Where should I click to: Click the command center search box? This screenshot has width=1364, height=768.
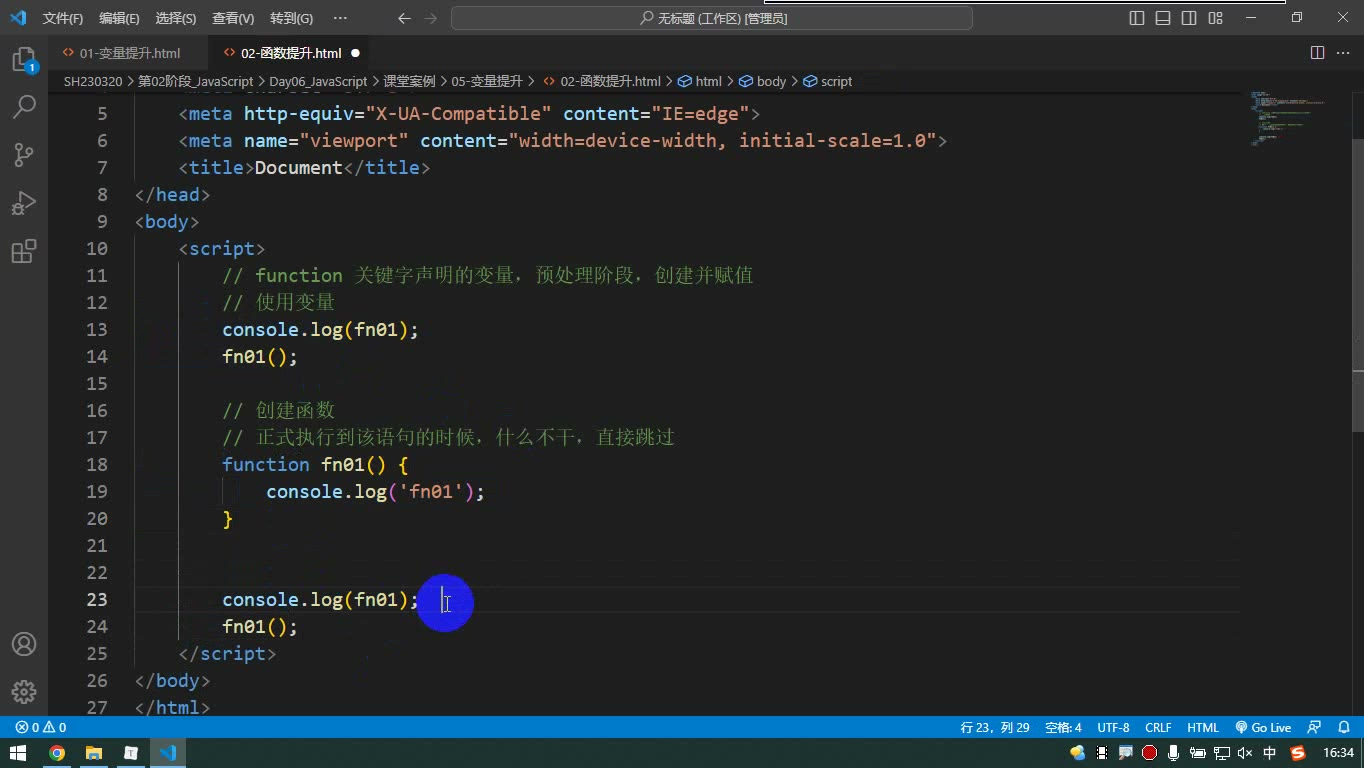tap(712, 18)
